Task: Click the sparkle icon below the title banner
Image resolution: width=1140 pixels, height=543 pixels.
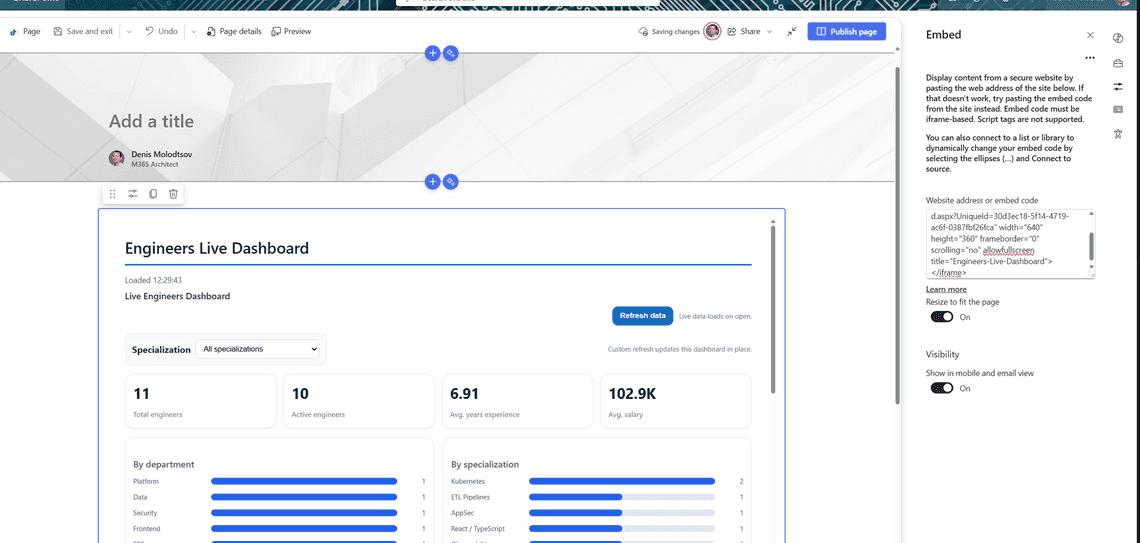Action: coord(451,182)
